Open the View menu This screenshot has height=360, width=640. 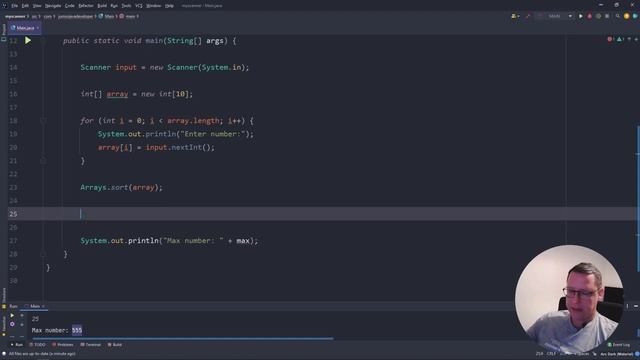click(x=37, y=6)
